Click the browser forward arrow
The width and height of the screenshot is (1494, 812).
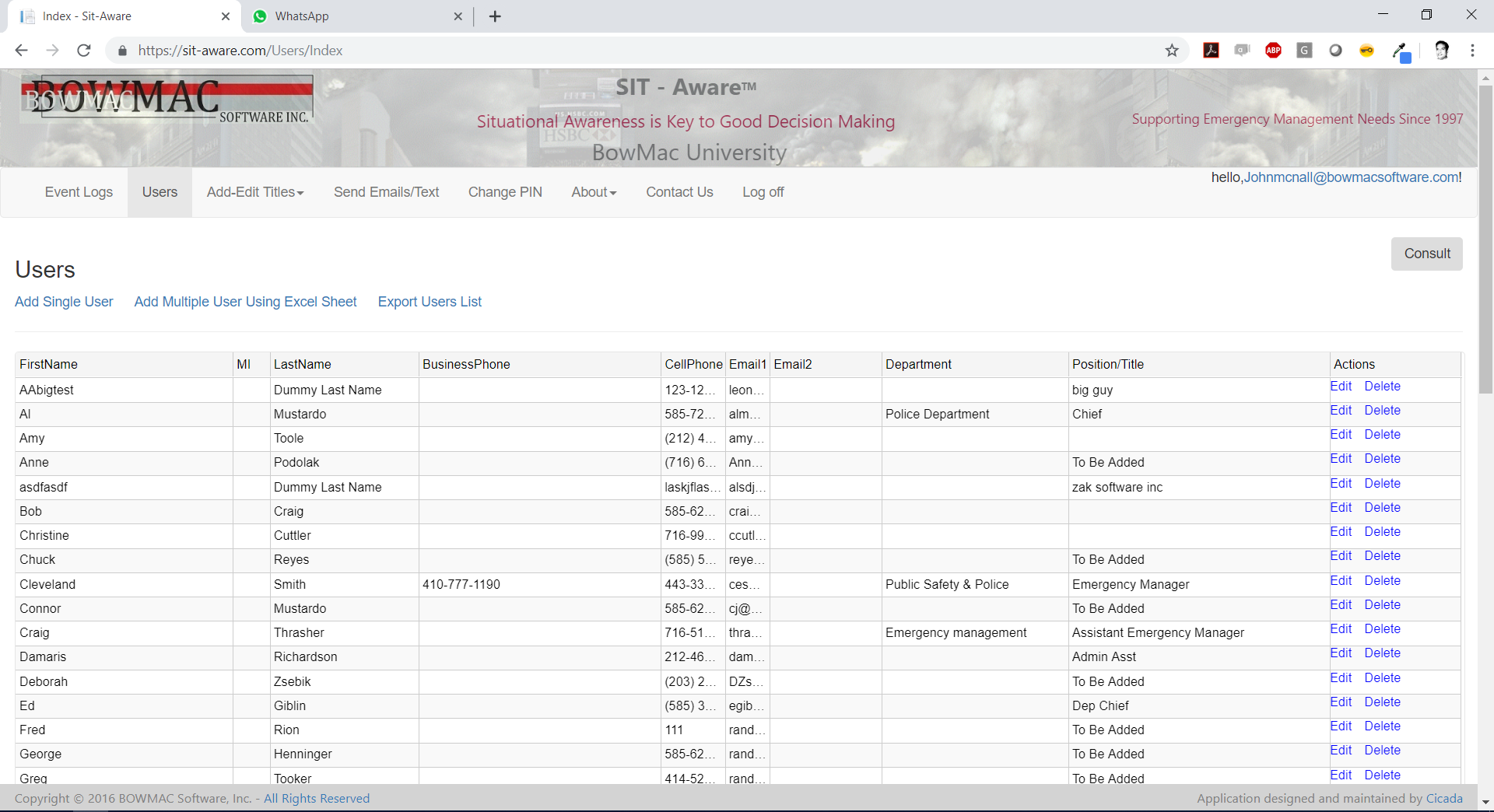point(53,51)
